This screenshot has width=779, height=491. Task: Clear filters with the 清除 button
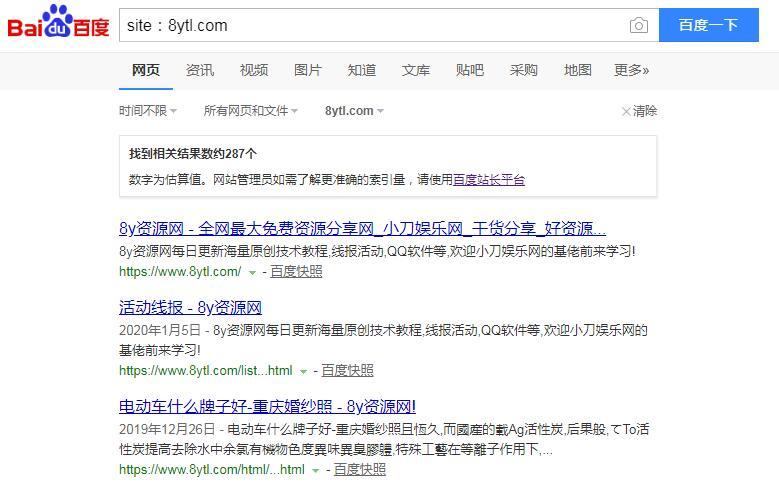point(639,111)
